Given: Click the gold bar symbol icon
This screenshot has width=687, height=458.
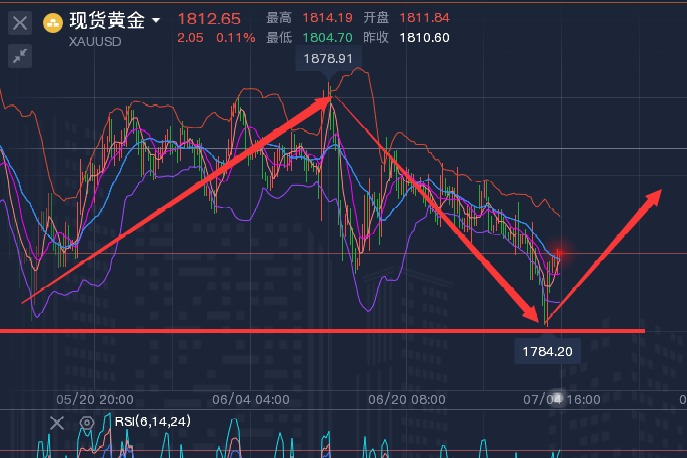Looking at the screenshot, I should tap(53, 20).
